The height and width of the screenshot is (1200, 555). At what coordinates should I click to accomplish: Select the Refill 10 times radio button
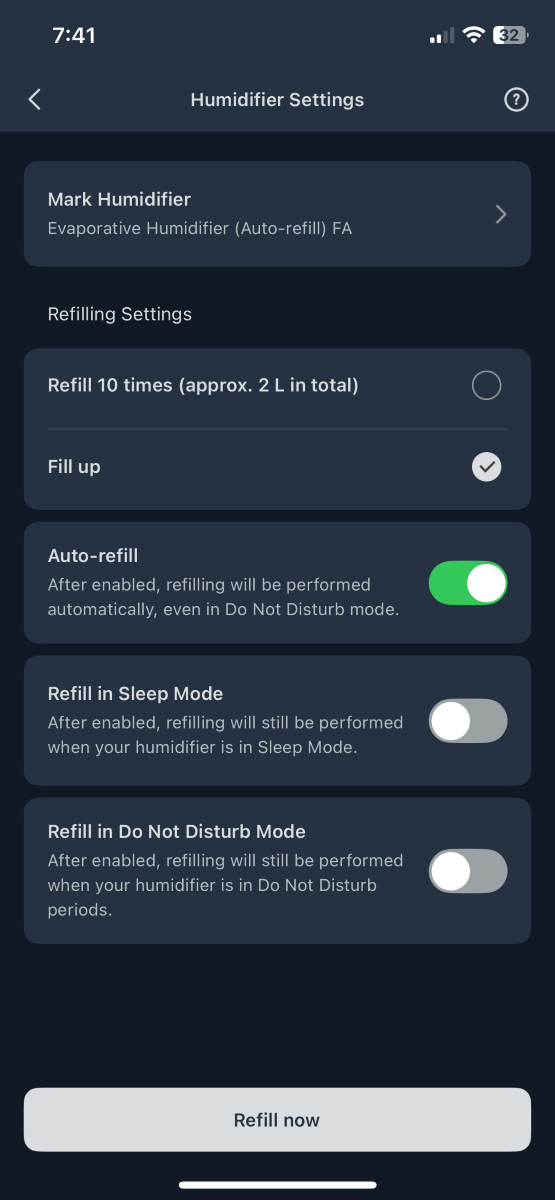486,385
